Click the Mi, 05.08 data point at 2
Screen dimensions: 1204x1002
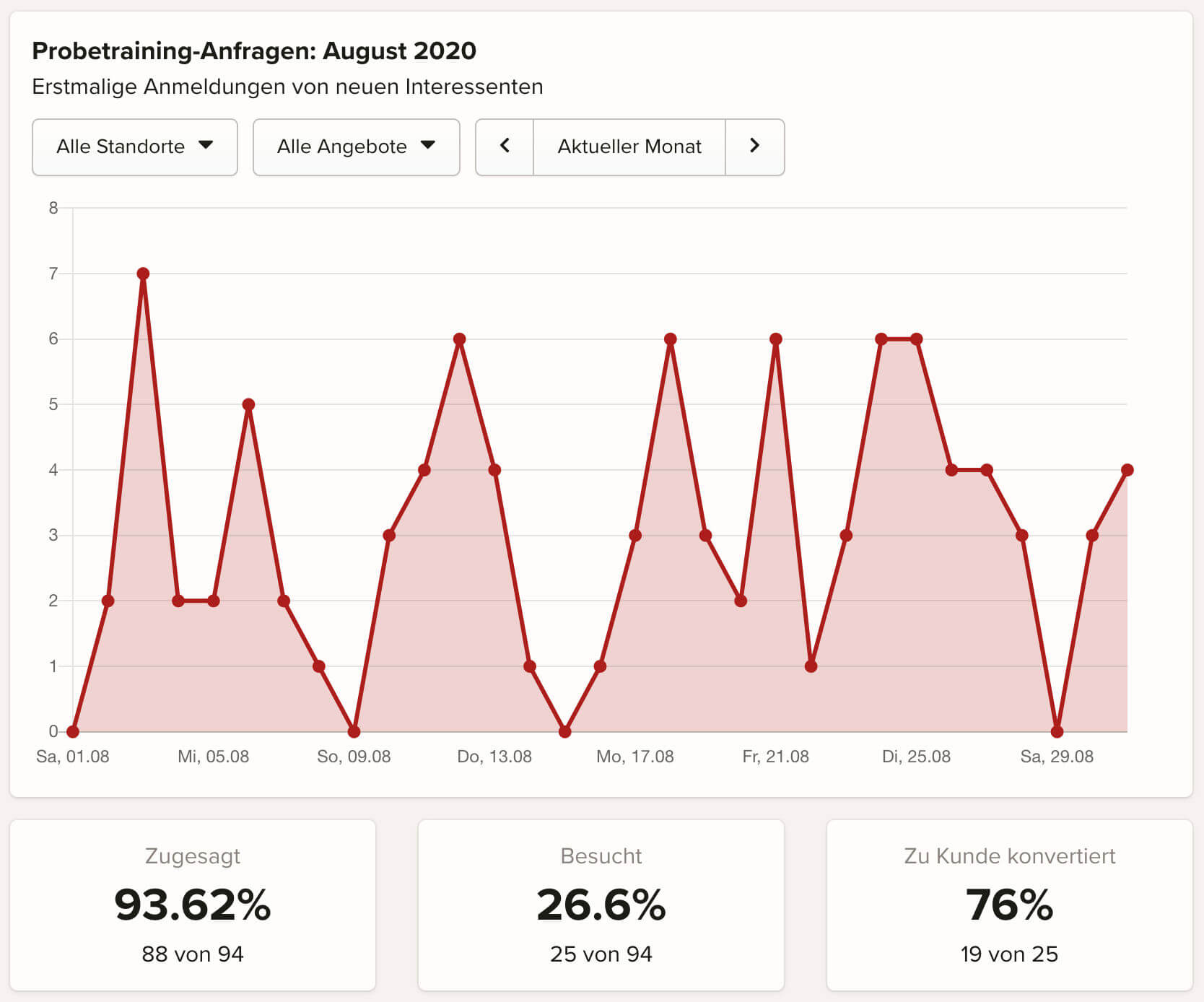[x=214, y=601]
